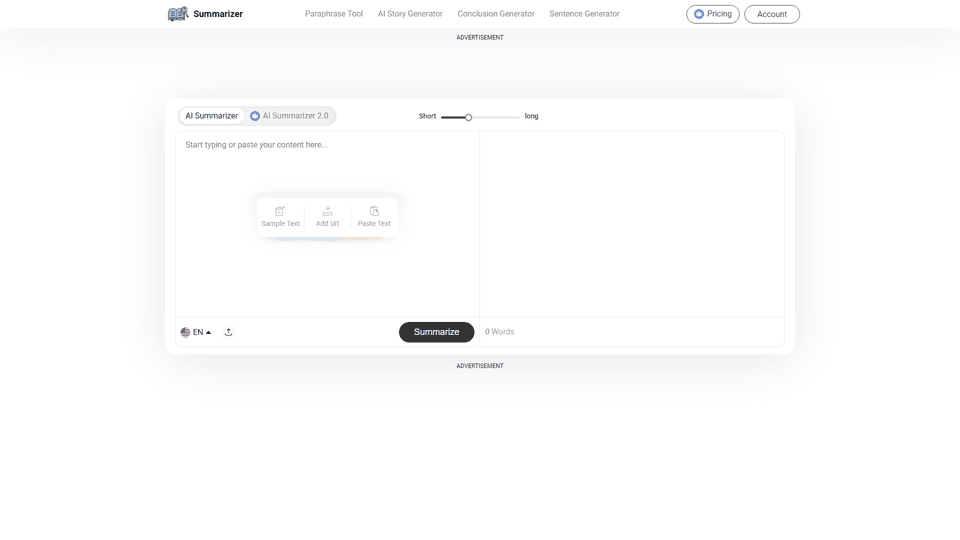
Task: Open the Pricing page
Action: [x=712, y=14]
